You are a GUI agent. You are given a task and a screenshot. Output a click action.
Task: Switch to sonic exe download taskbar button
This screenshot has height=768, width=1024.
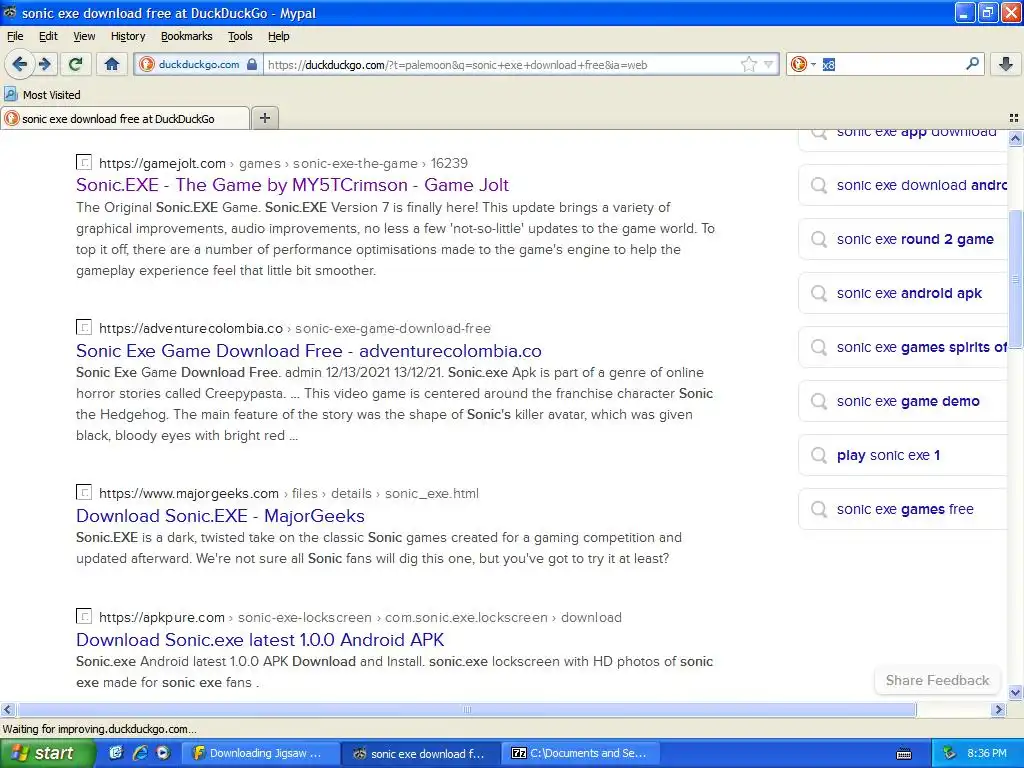pos(421,753)
